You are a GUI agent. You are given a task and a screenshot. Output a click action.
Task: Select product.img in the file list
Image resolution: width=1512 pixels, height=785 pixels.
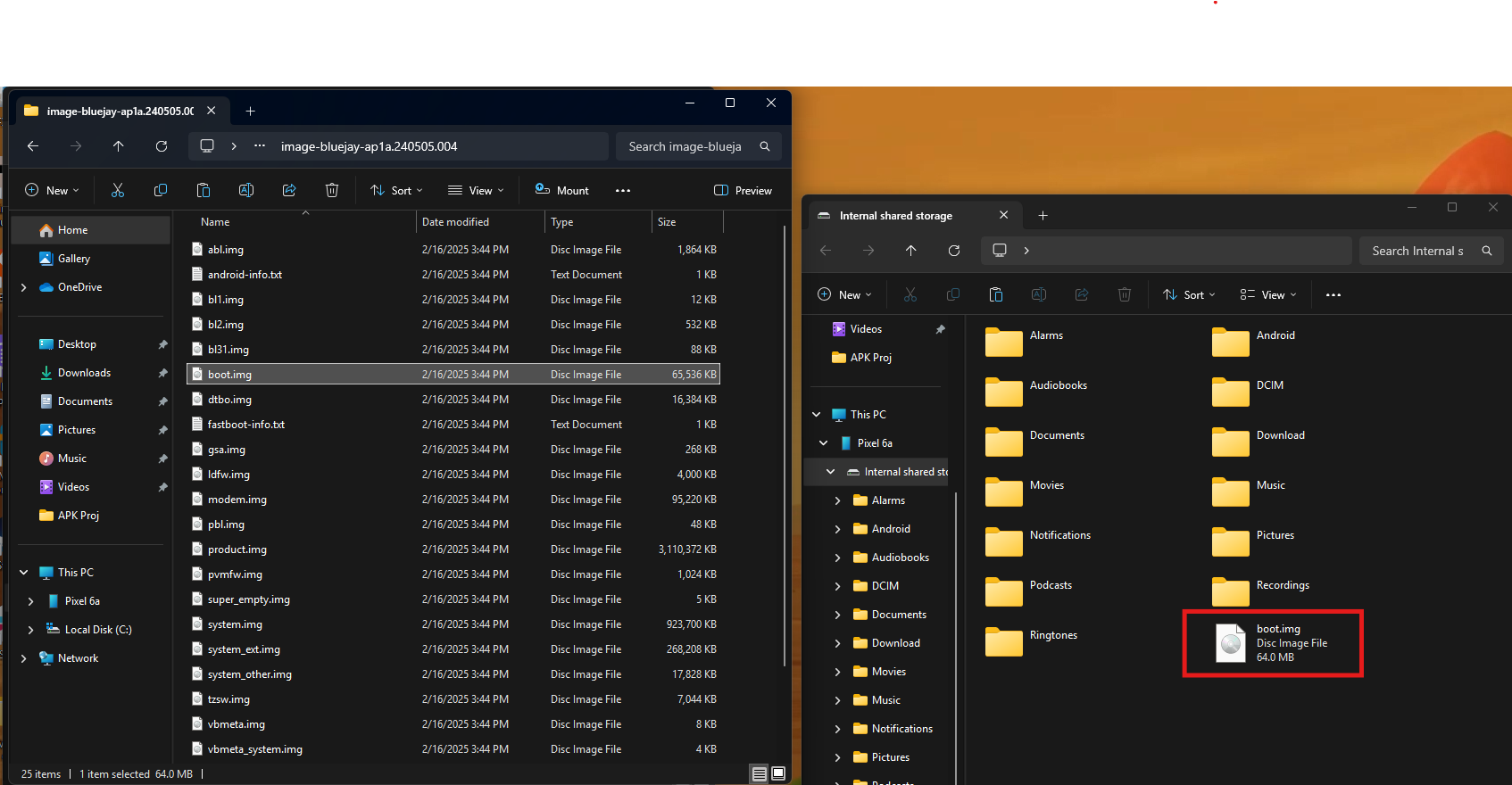pyautogui.click(x=237, y=549)
